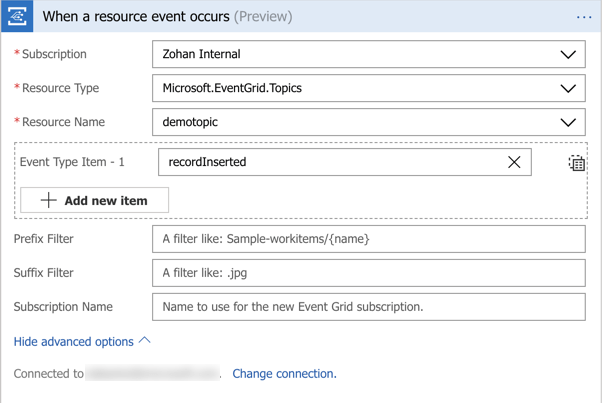Click Add new item button
The height and width of the screenshot is (403, 602).
click(x=94, y=200)
